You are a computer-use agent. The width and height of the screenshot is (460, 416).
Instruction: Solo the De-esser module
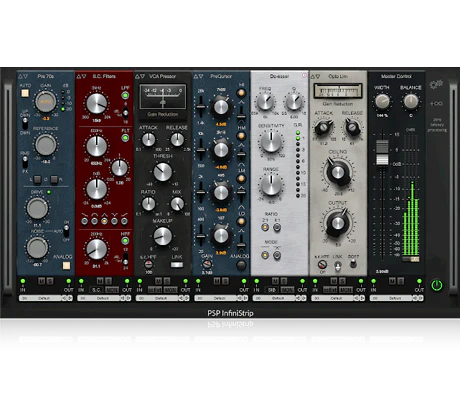(x=284, y=281)
